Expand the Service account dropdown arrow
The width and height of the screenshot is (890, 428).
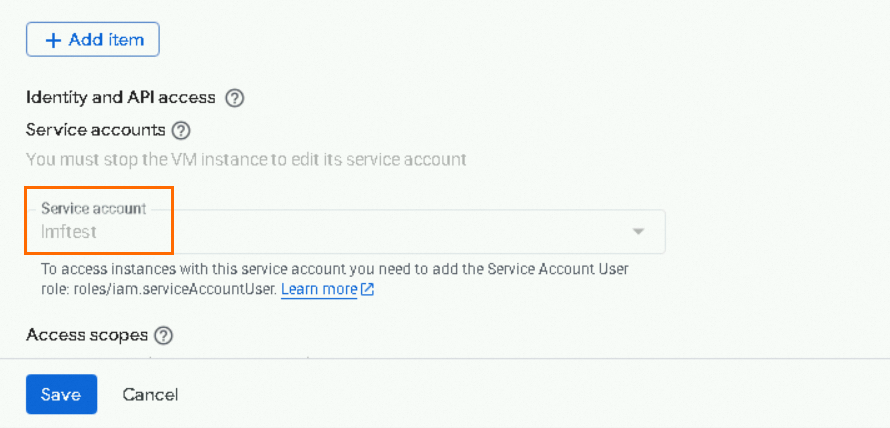[638, 232]
